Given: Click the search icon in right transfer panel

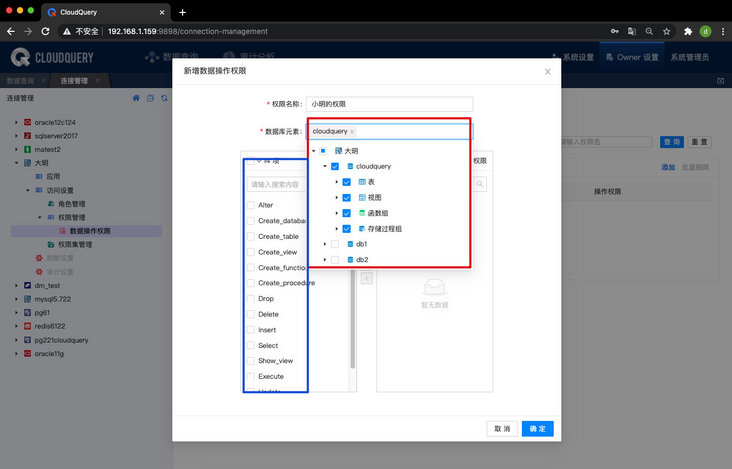Looking at the screenshot, I should click(479, 184).
